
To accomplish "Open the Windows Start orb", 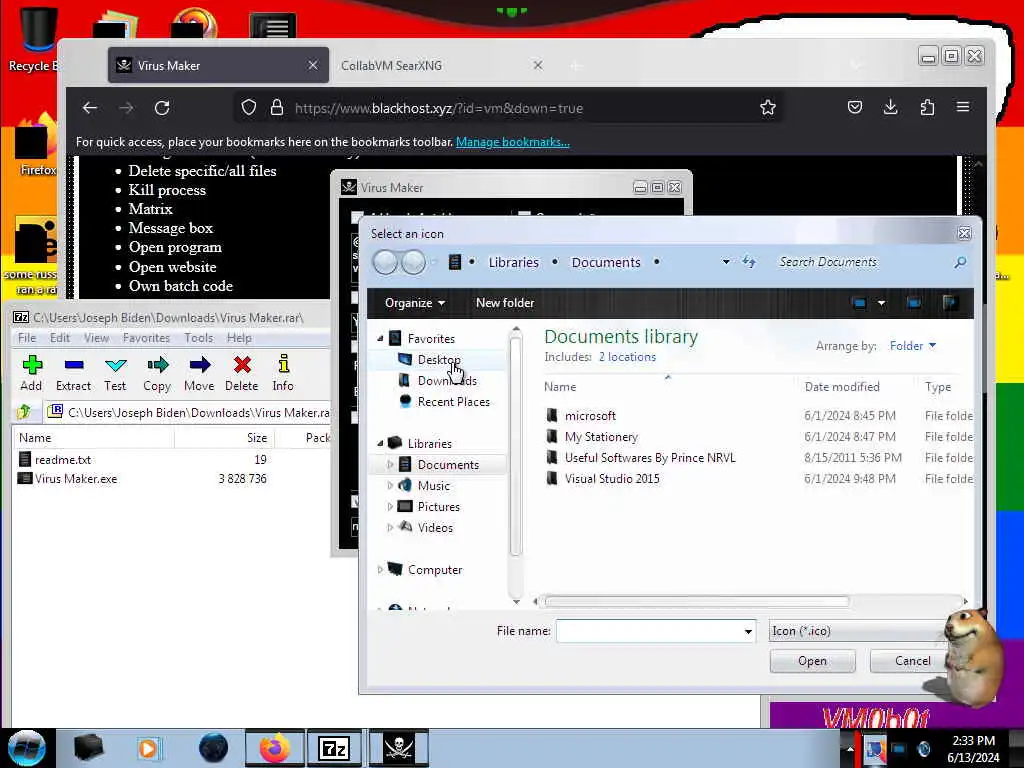I will click(x=27, y=748).
